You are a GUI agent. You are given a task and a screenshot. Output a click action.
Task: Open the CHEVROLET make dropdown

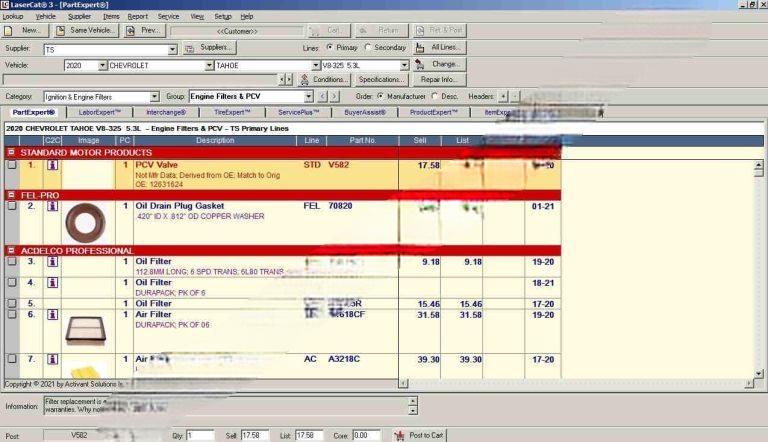pyautogui.click(x=209, y=65)
